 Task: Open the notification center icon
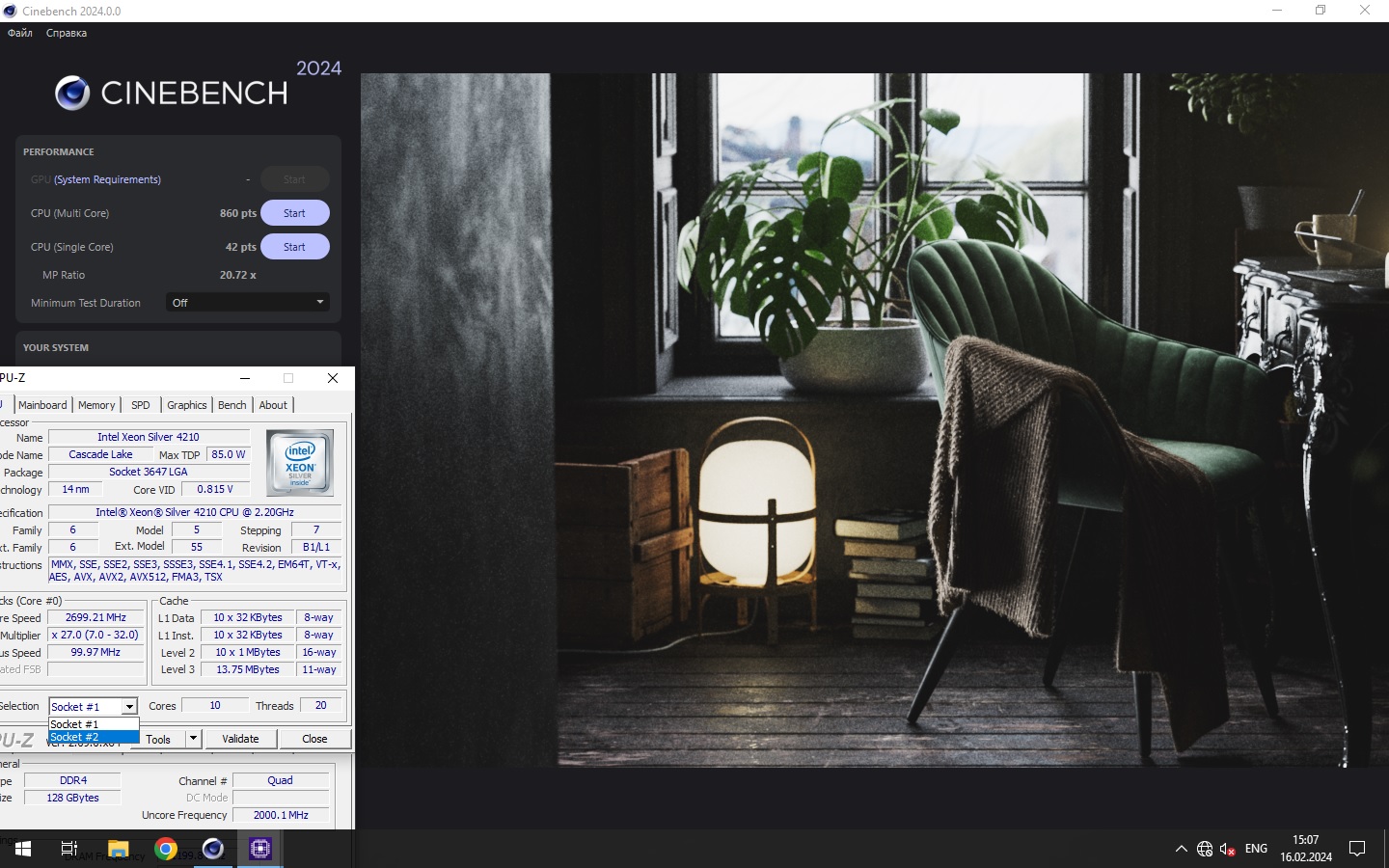coord(1357,849)
